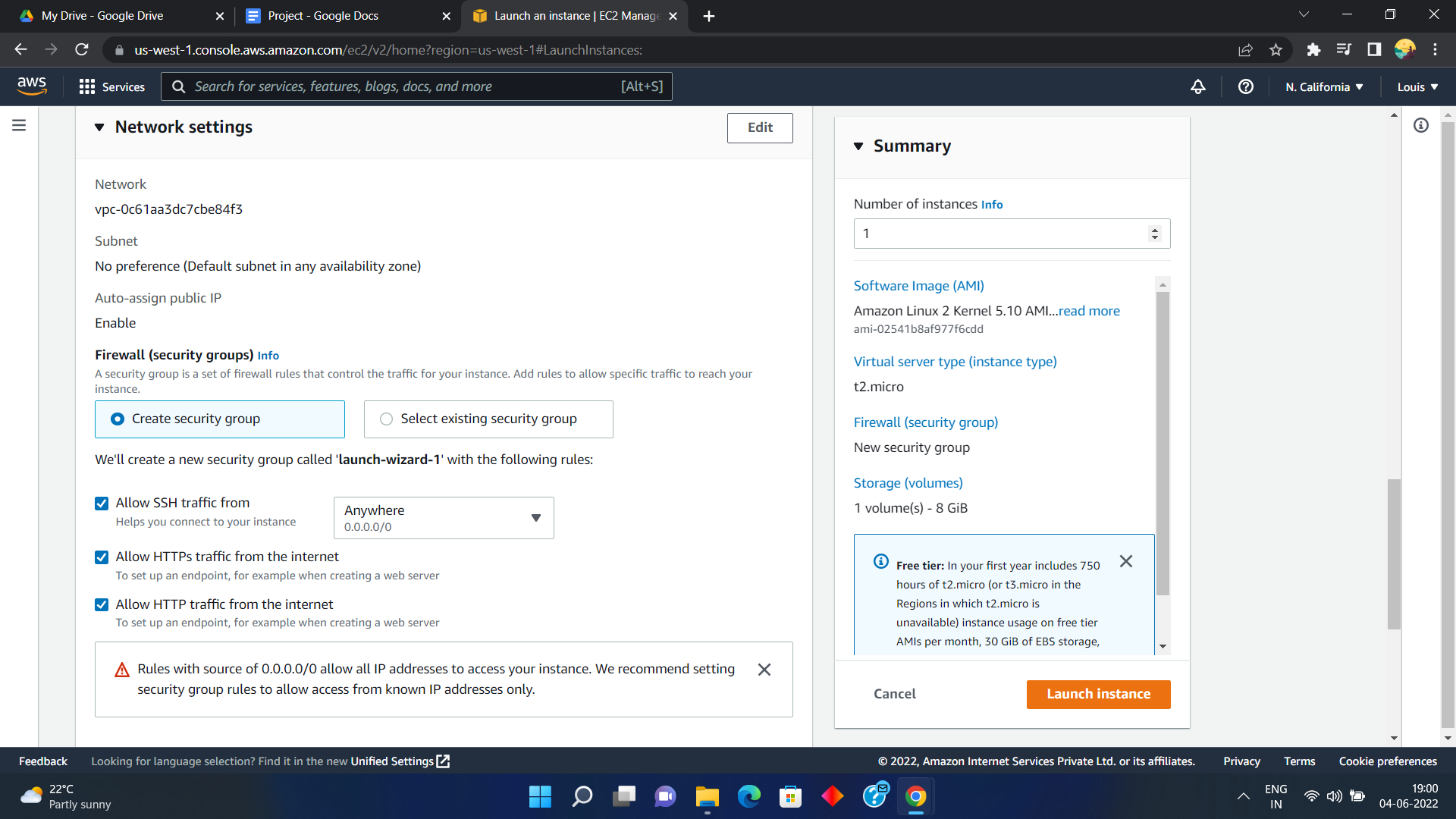Open AWS notifications bell icon
Image resolution: width=1456 pixels, height=819 pixels.
pyautogui.click(x=1197, y=86)
